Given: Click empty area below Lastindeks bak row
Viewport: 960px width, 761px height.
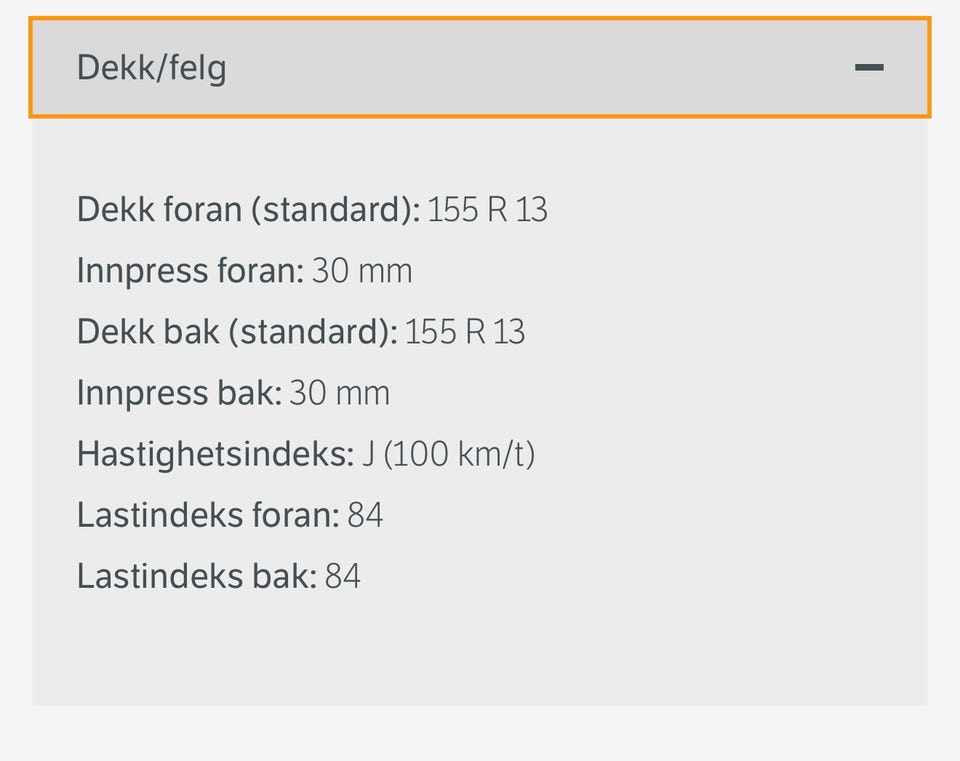Looking at the screenshot, I should tap(480, 649).
